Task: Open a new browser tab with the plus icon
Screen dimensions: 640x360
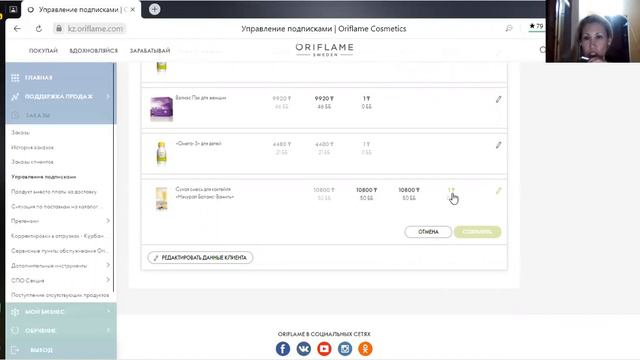Action: tap(154, 9)
